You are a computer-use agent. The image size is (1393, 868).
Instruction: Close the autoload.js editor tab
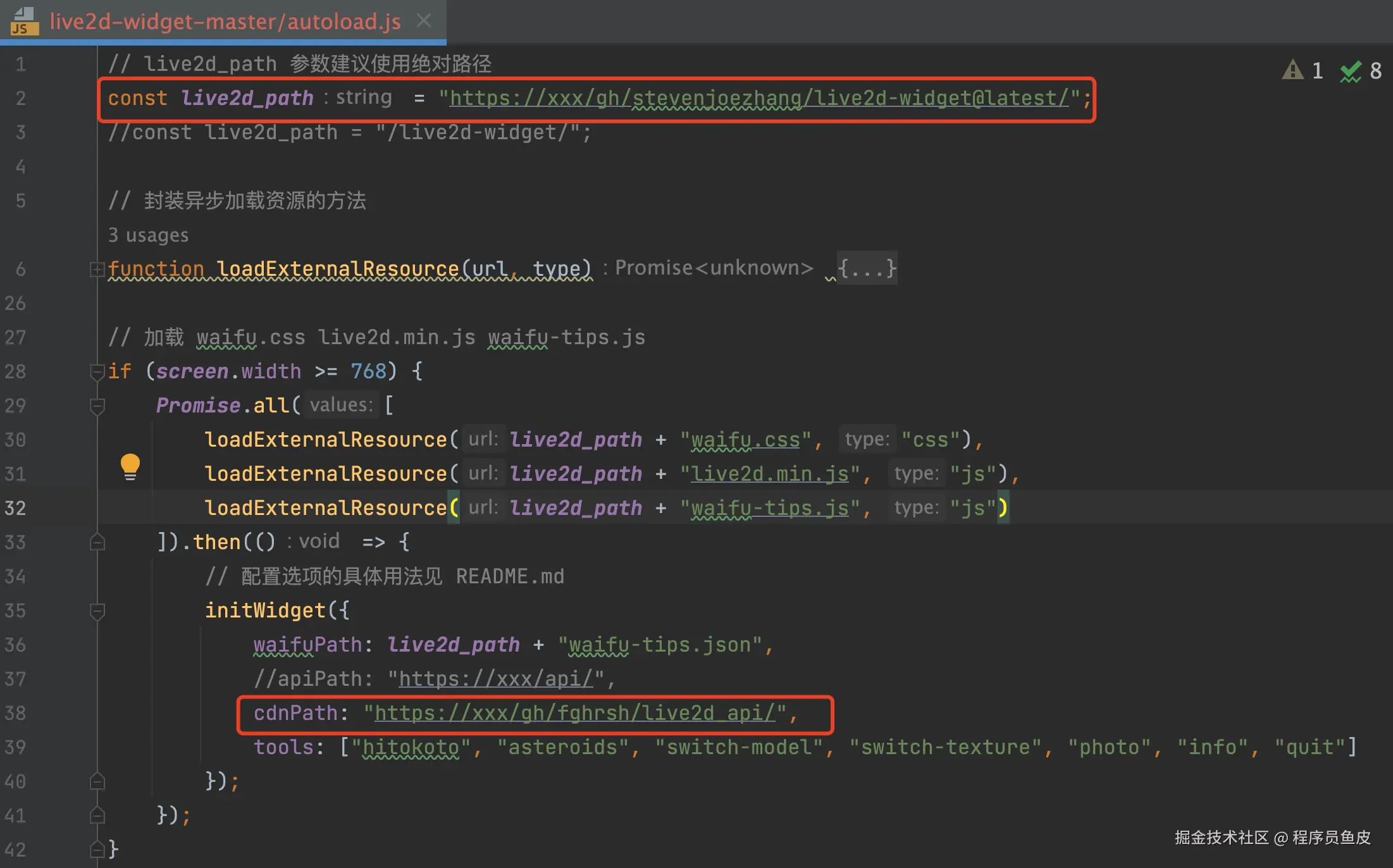[x=424, y=21]
